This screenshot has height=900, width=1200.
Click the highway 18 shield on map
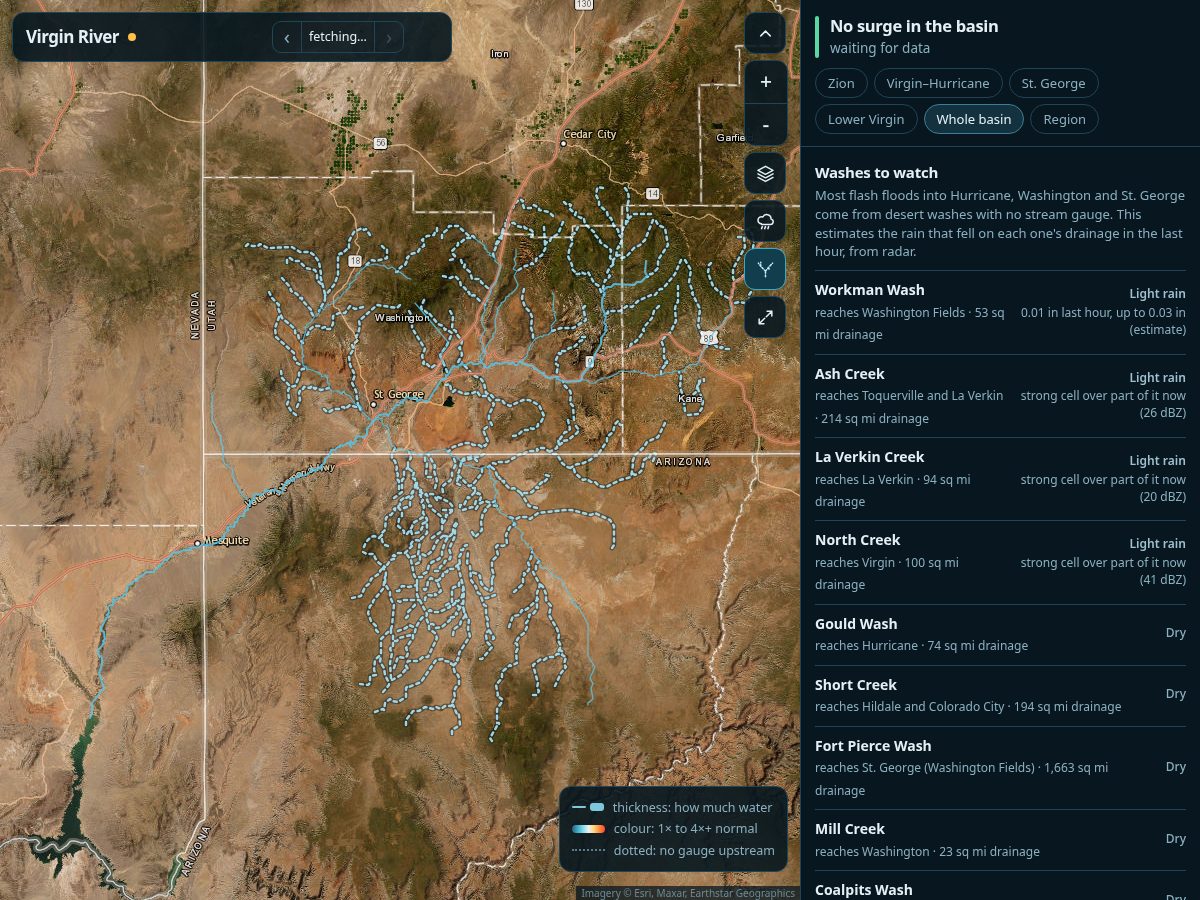tap(355, 261)
